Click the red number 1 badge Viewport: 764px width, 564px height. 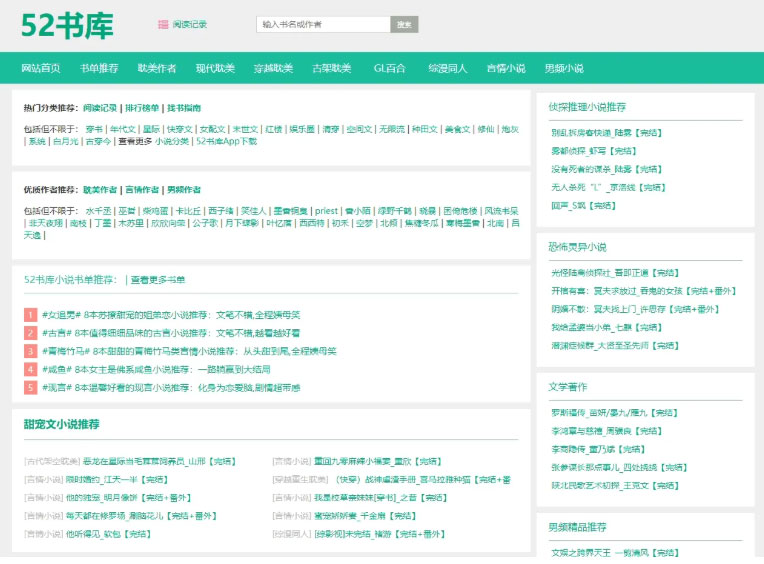pos(30,315)
